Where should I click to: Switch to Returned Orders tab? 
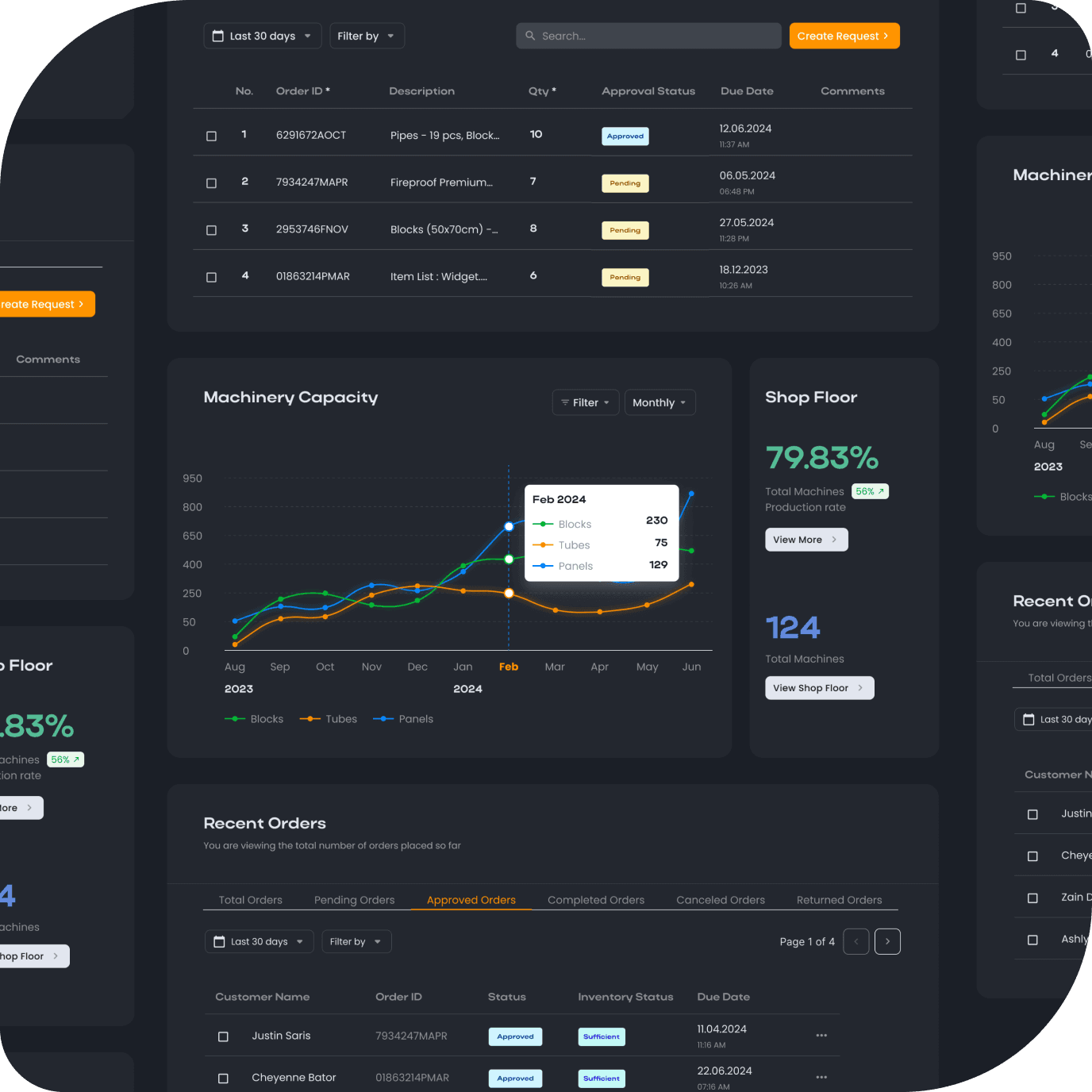pos(839,900)
